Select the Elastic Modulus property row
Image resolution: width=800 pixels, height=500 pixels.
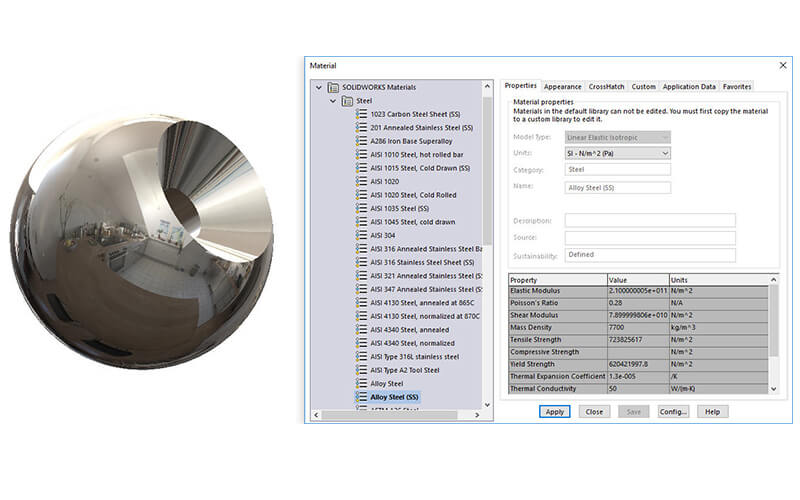[638, 291]
